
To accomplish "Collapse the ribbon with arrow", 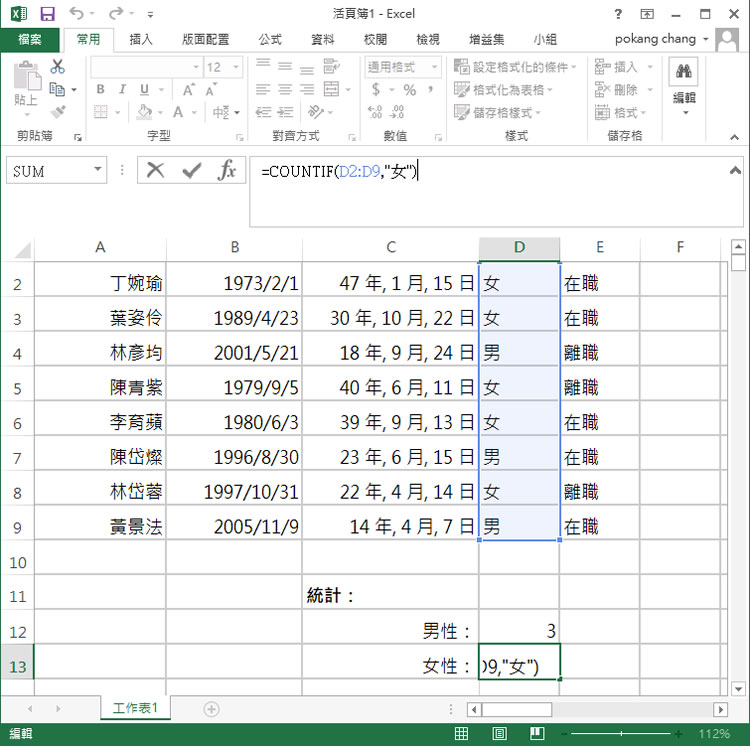I will click(734, 137).
